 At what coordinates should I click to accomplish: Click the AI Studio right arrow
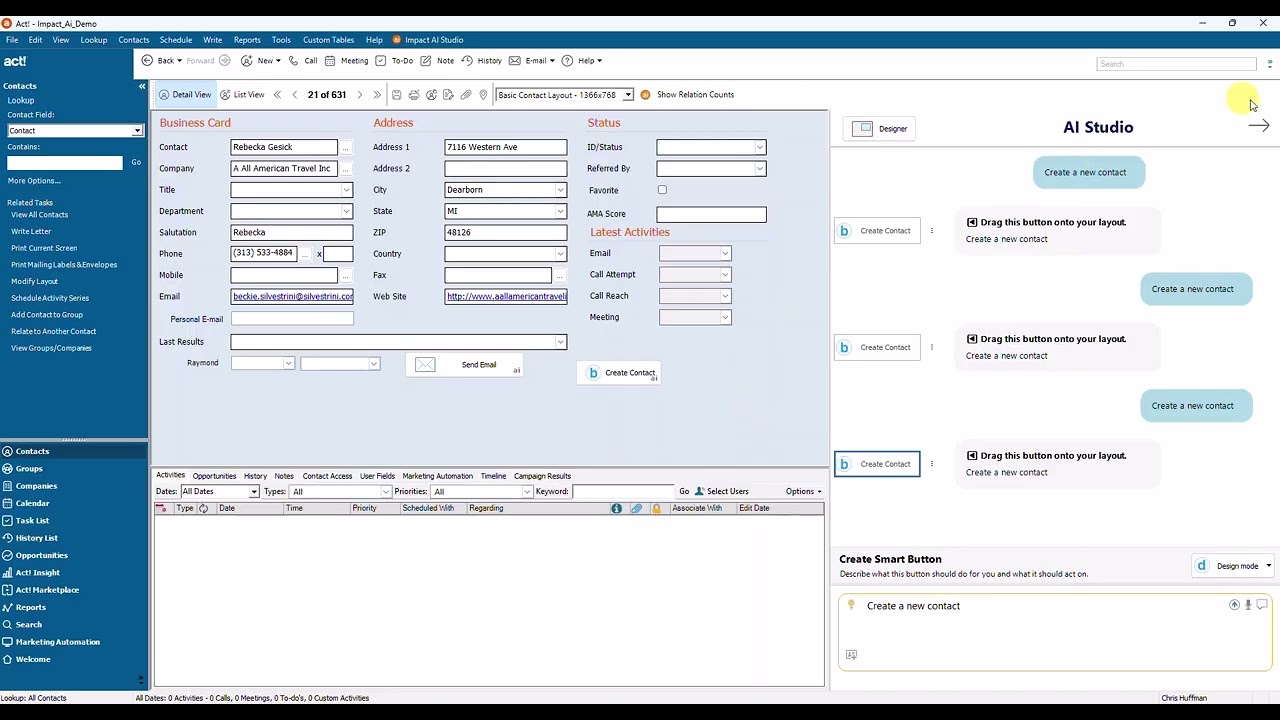coord(1259,126)
